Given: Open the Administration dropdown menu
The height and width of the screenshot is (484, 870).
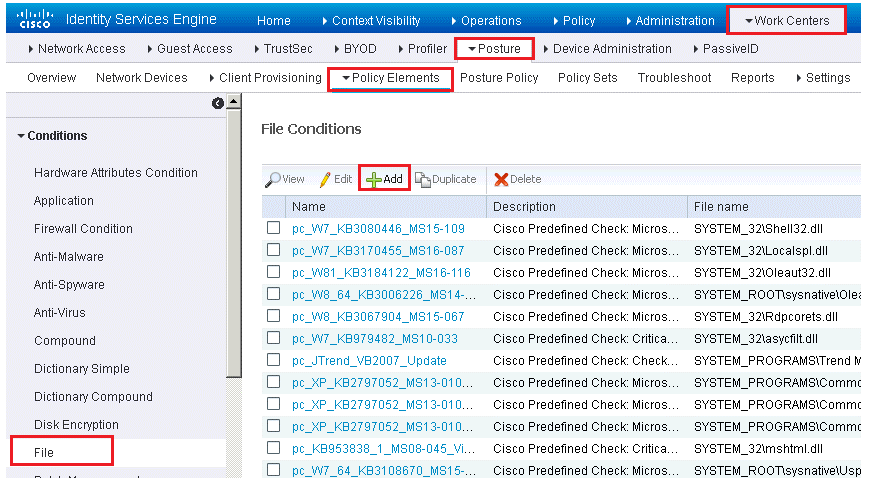Looking at the screenshot, I should coord(670,21).
